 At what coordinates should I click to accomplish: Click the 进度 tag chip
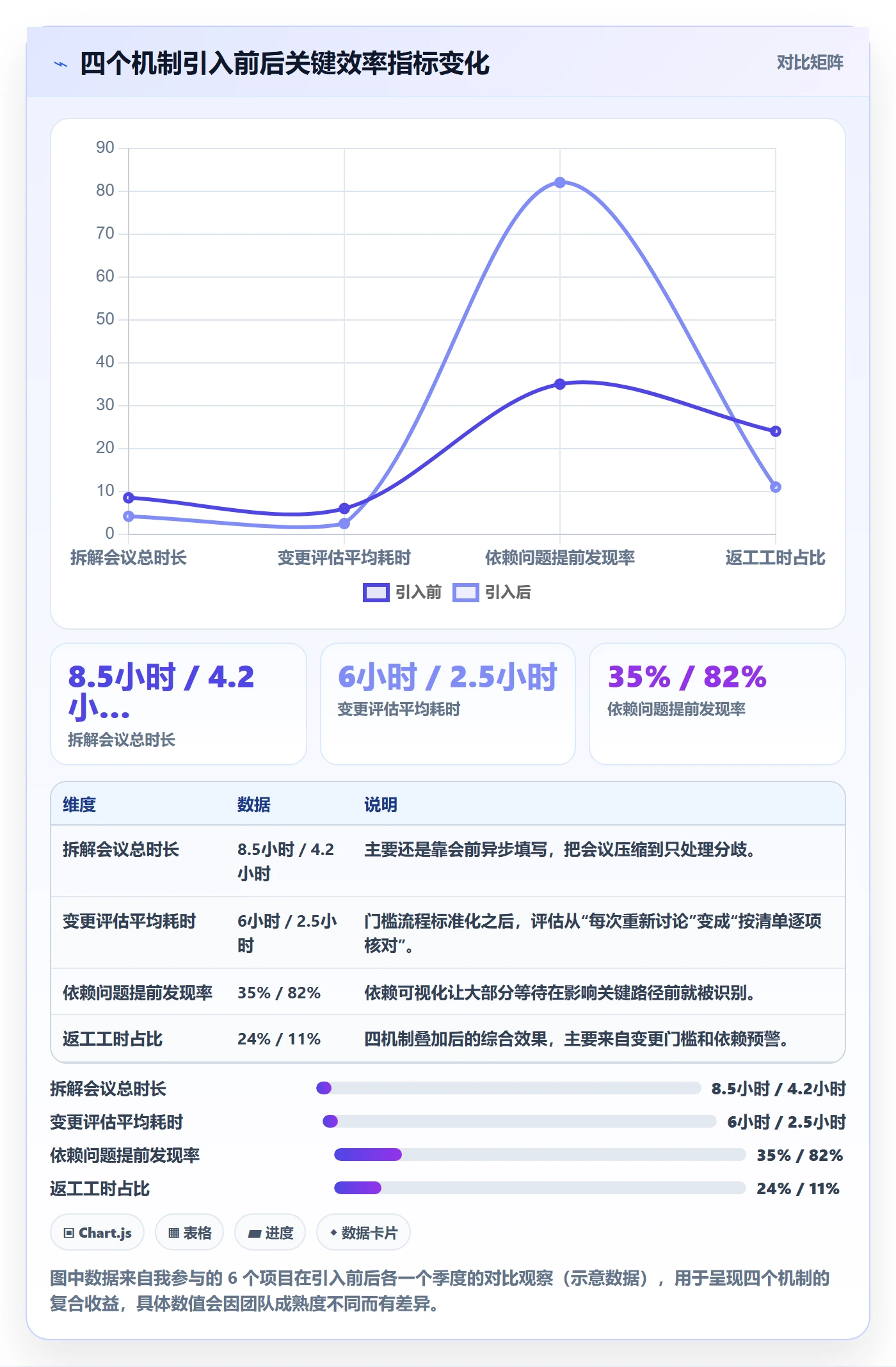[x=270, y=1233]
